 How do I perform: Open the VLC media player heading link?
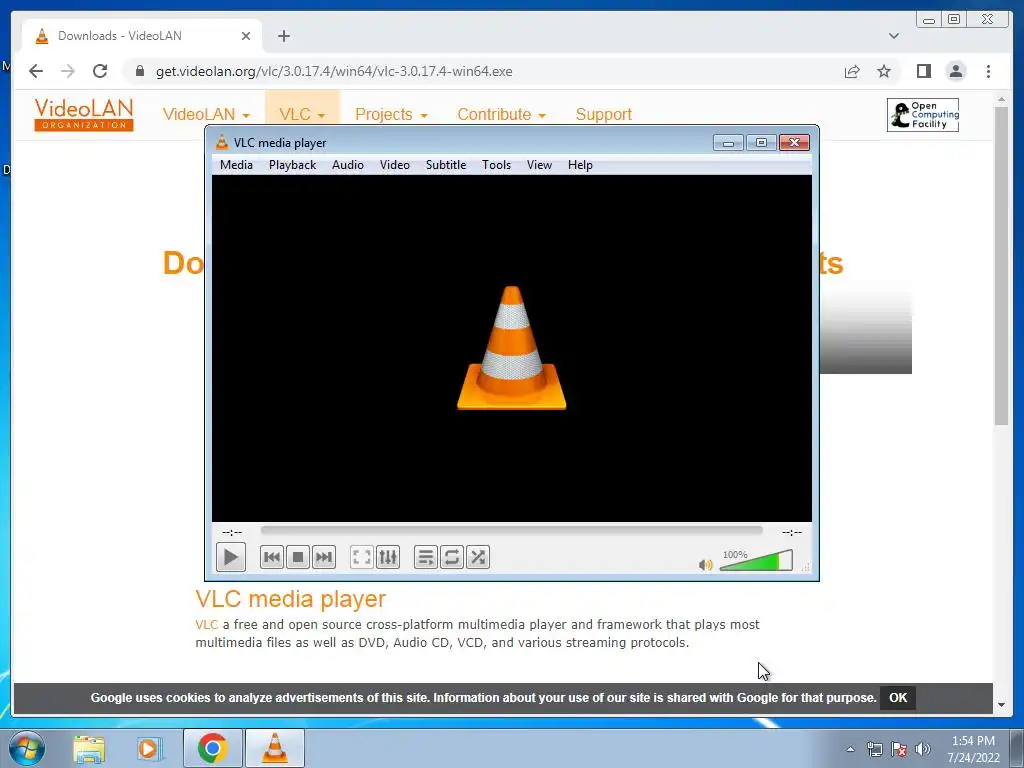291,599
